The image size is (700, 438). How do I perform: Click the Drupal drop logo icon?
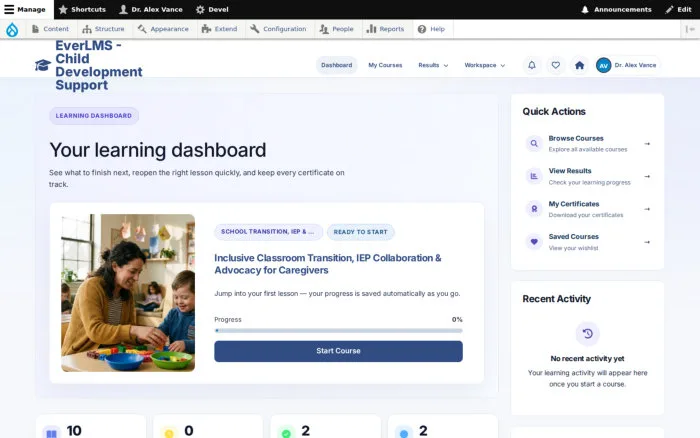[12, 29]
